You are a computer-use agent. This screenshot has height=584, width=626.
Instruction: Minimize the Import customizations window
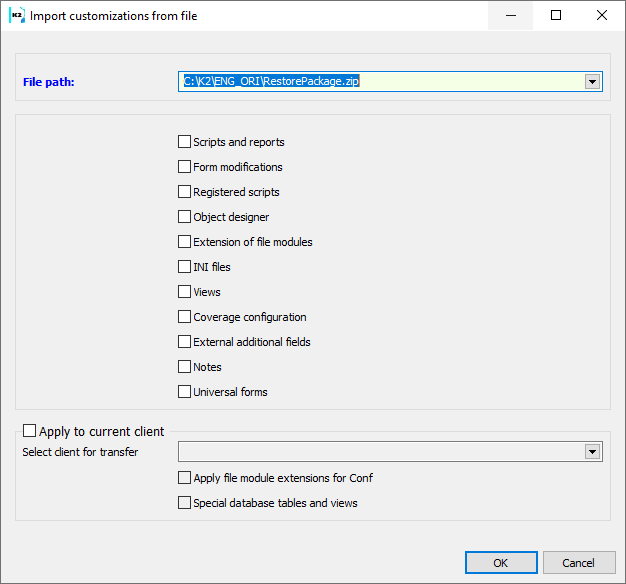(511, 16)
